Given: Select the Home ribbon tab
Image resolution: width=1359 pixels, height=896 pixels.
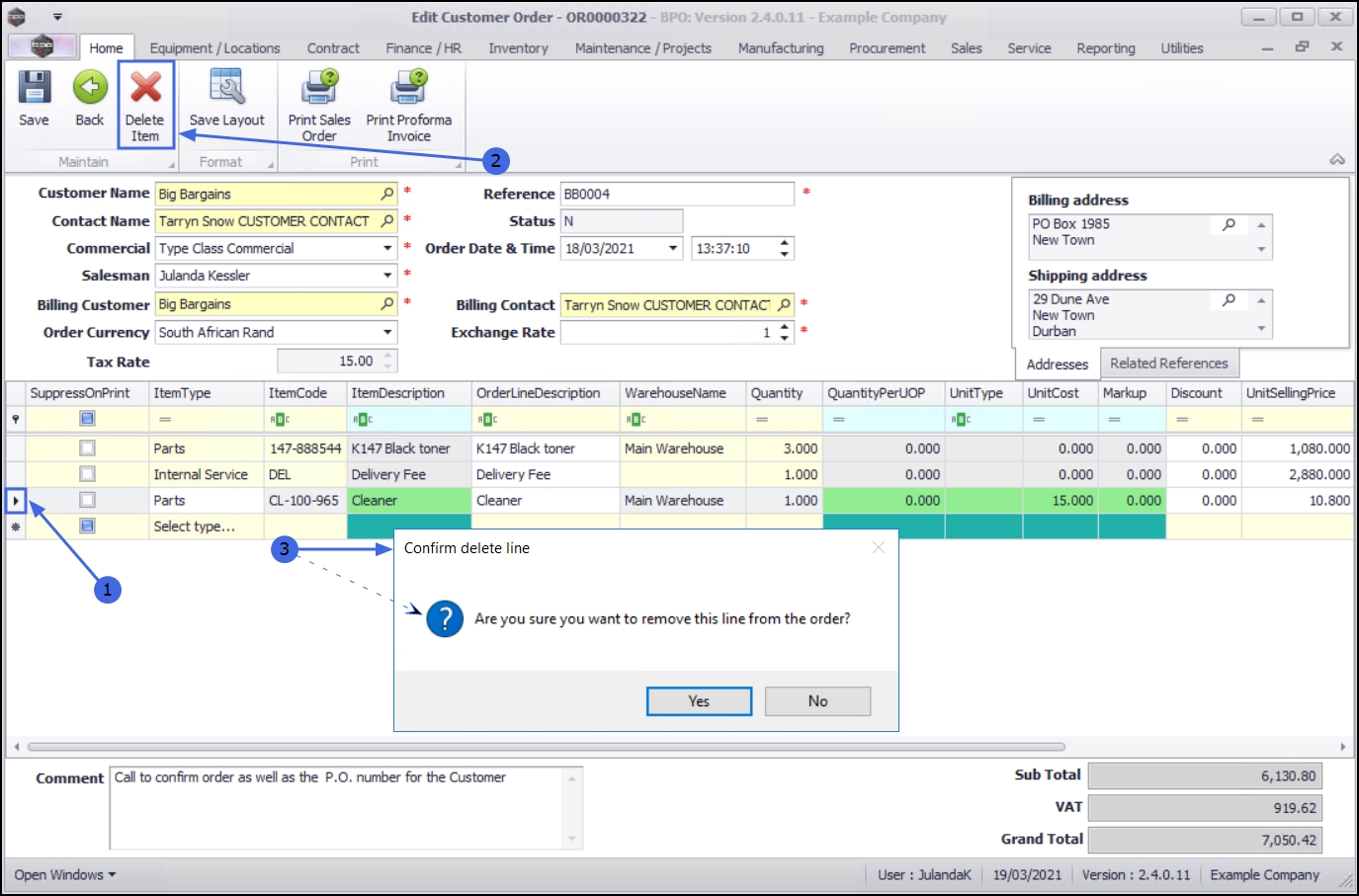Looking at the screenshot, I should pos(106,48).
